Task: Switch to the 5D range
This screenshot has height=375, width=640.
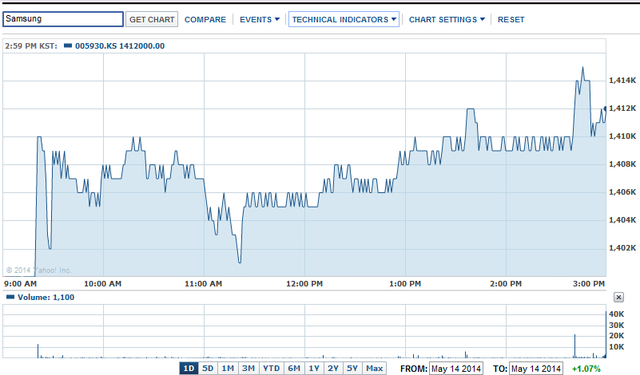Action: 208,368
